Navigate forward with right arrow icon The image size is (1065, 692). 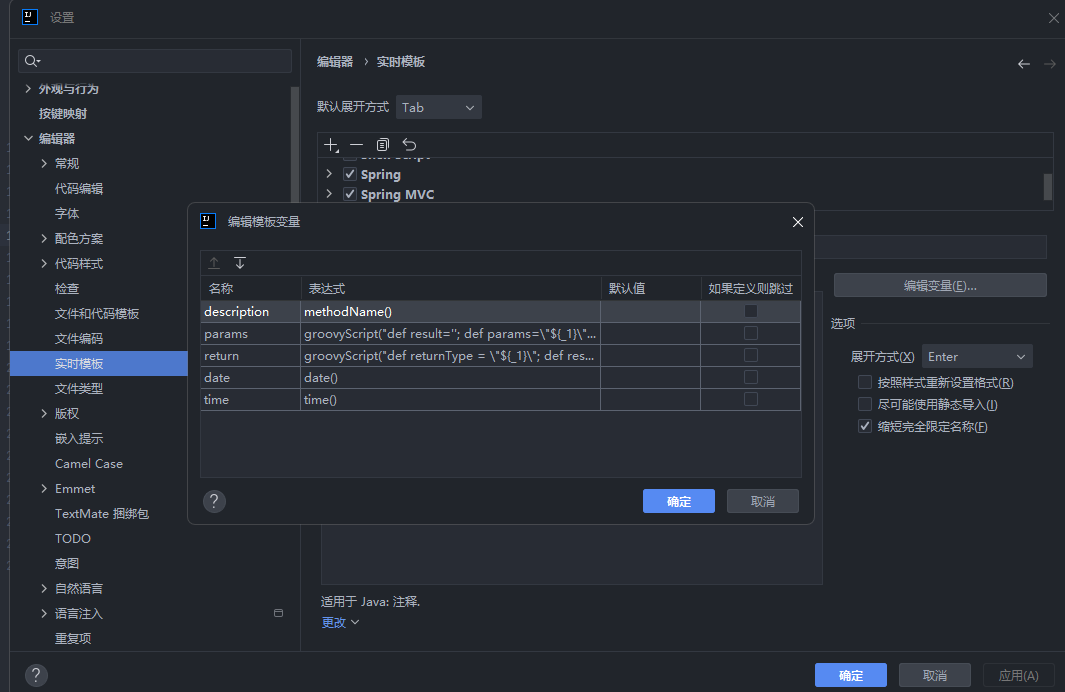tap(1049, 64)
